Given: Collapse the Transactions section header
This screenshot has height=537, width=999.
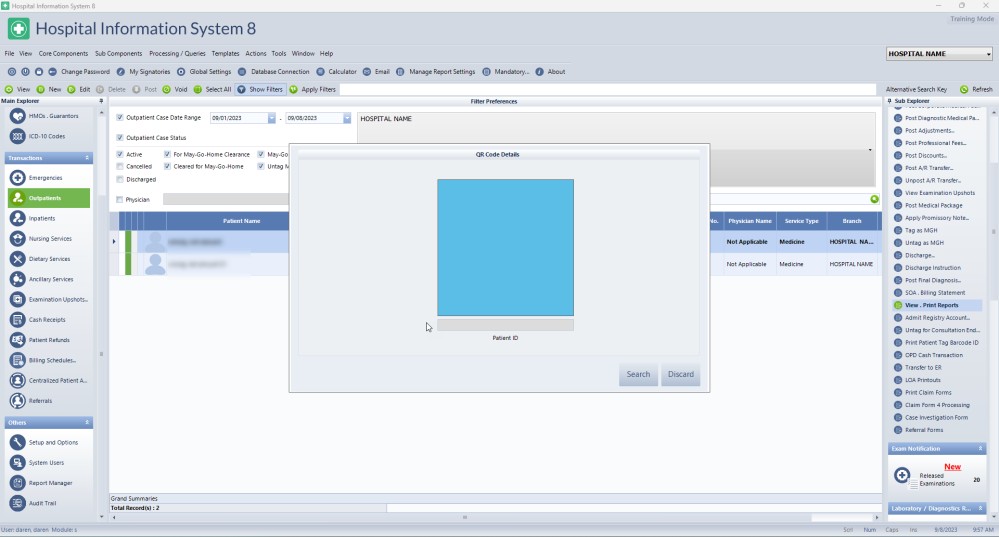Looking at the screenshot, I should 87,158.
